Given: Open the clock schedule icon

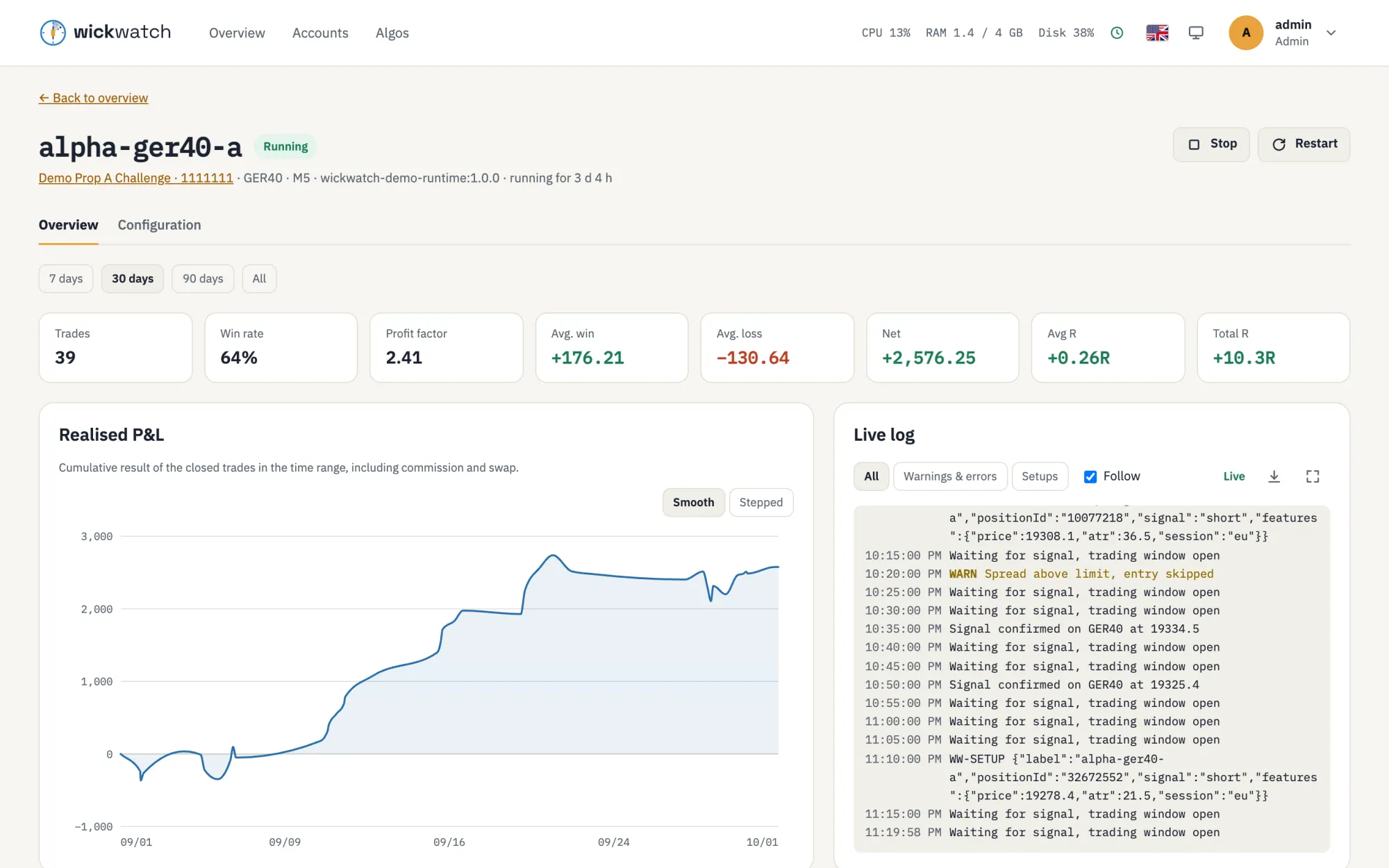Looking at the screenshot, I should tap(1117, 33).
